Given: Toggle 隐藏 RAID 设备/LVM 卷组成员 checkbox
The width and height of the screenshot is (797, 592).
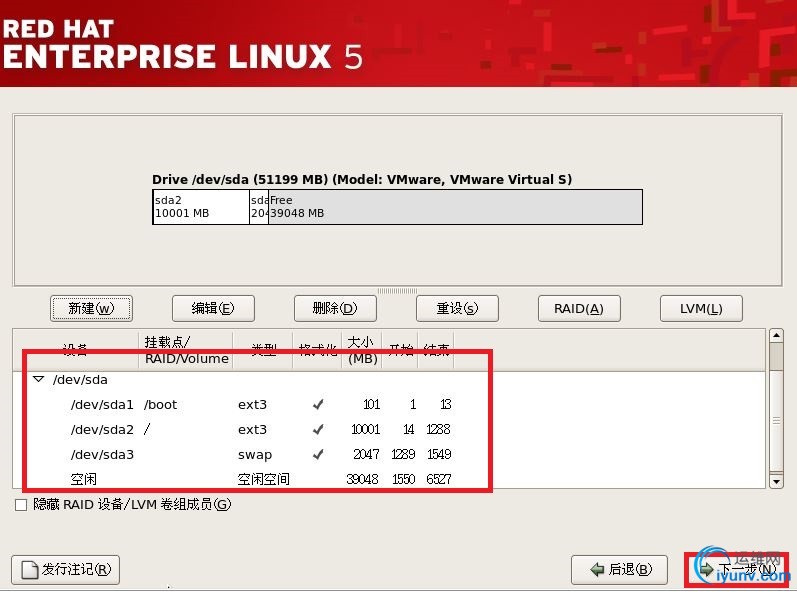Looking at the screenshot, I should [x=21, y=505].
